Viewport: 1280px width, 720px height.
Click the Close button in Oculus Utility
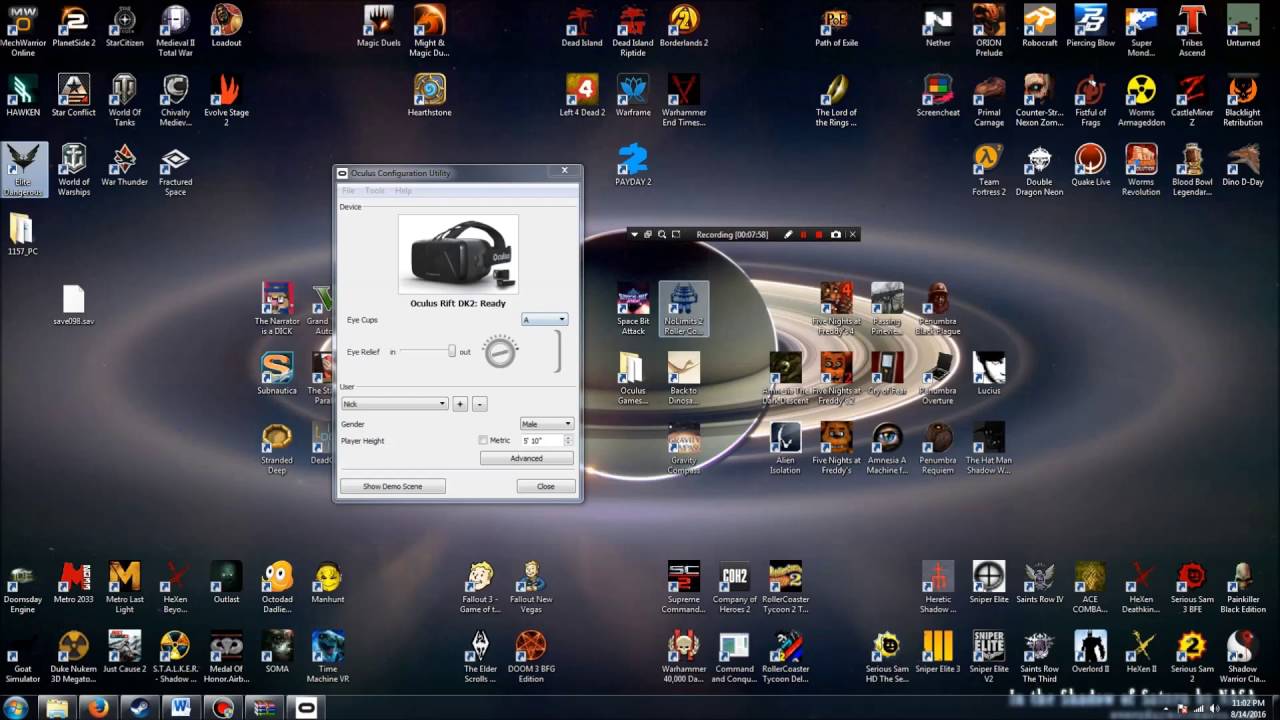coord(546,486)
